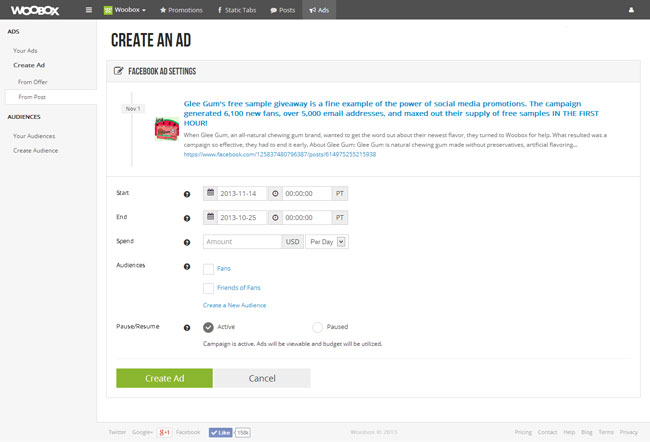Open Your Ads in the sidebar

point(25,51)
